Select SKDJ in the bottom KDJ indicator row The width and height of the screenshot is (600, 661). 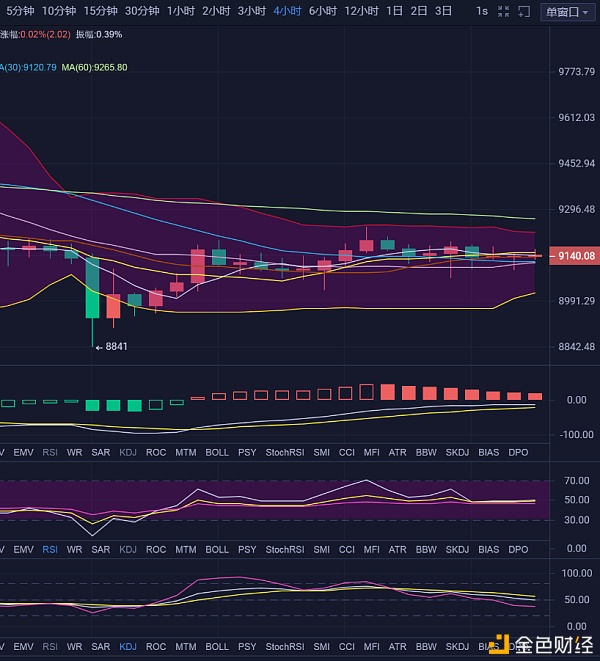457,646
